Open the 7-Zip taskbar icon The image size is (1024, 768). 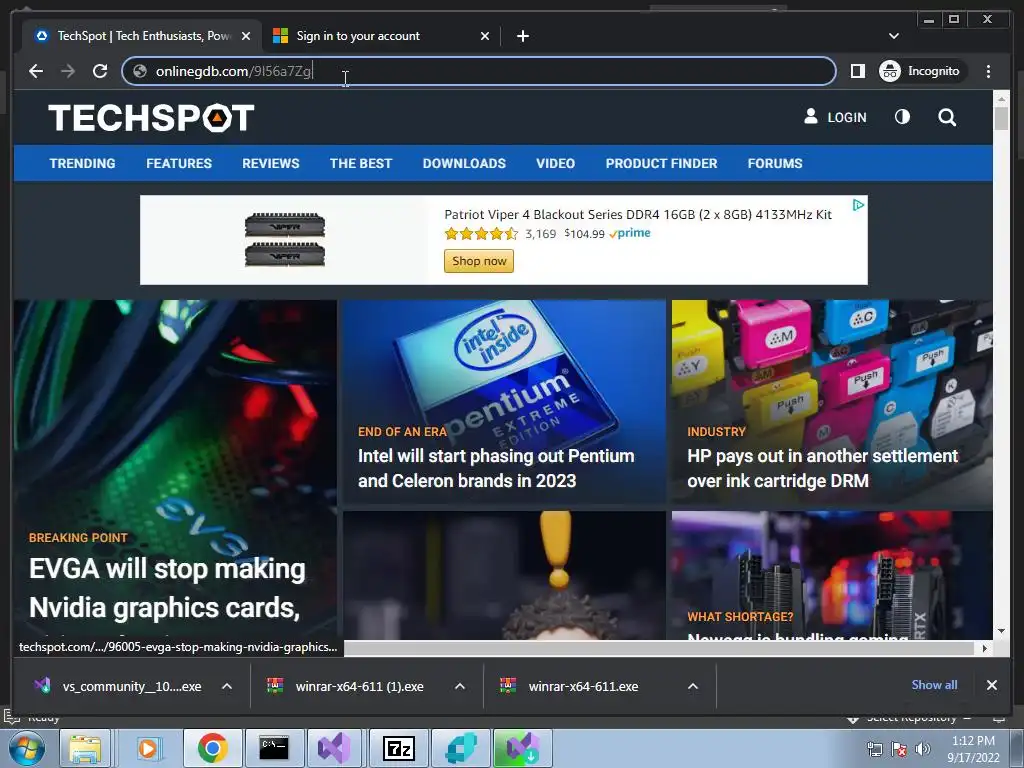398,748
